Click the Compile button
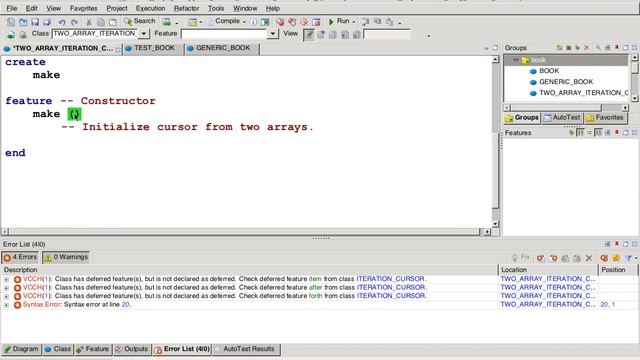The image size is (640, 360). (x=223, y=21)
